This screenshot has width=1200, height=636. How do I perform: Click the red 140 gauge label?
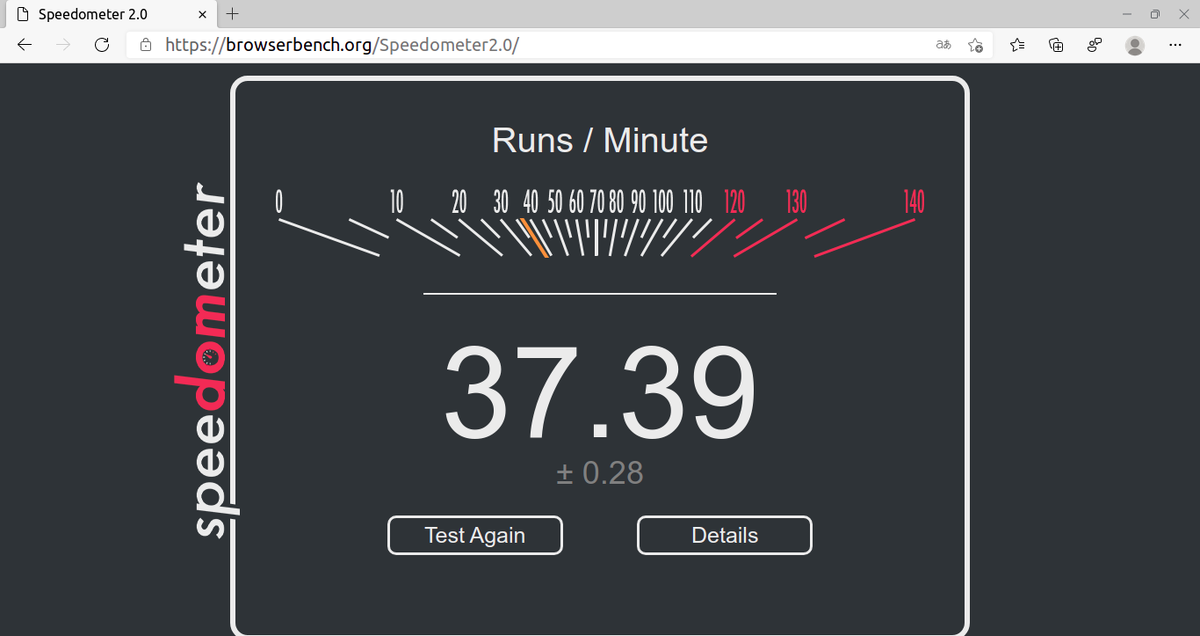pyautogui.click(x=914, y=202)
